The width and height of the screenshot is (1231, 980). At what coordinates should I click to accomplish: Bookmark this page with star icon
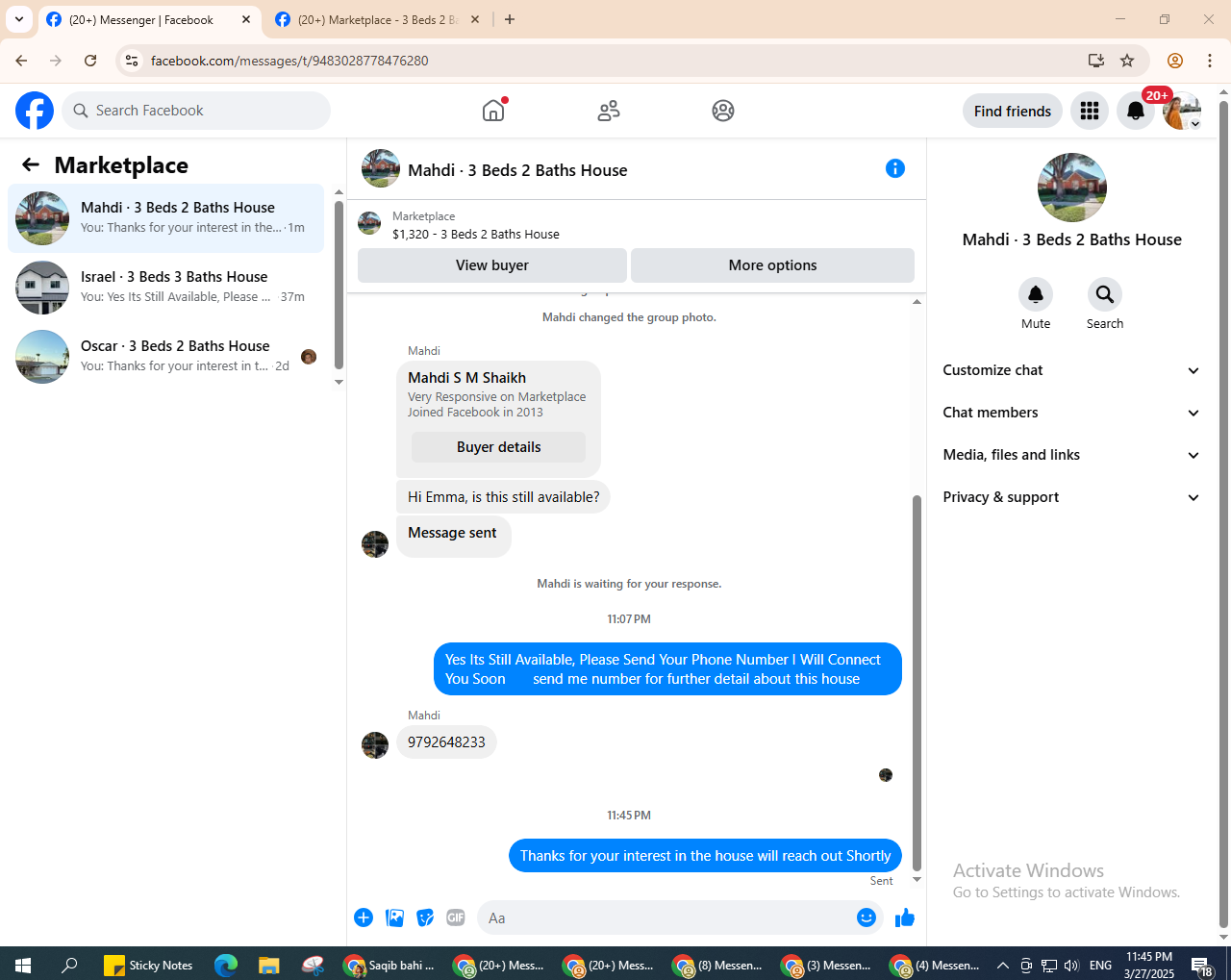[1127, 61]
